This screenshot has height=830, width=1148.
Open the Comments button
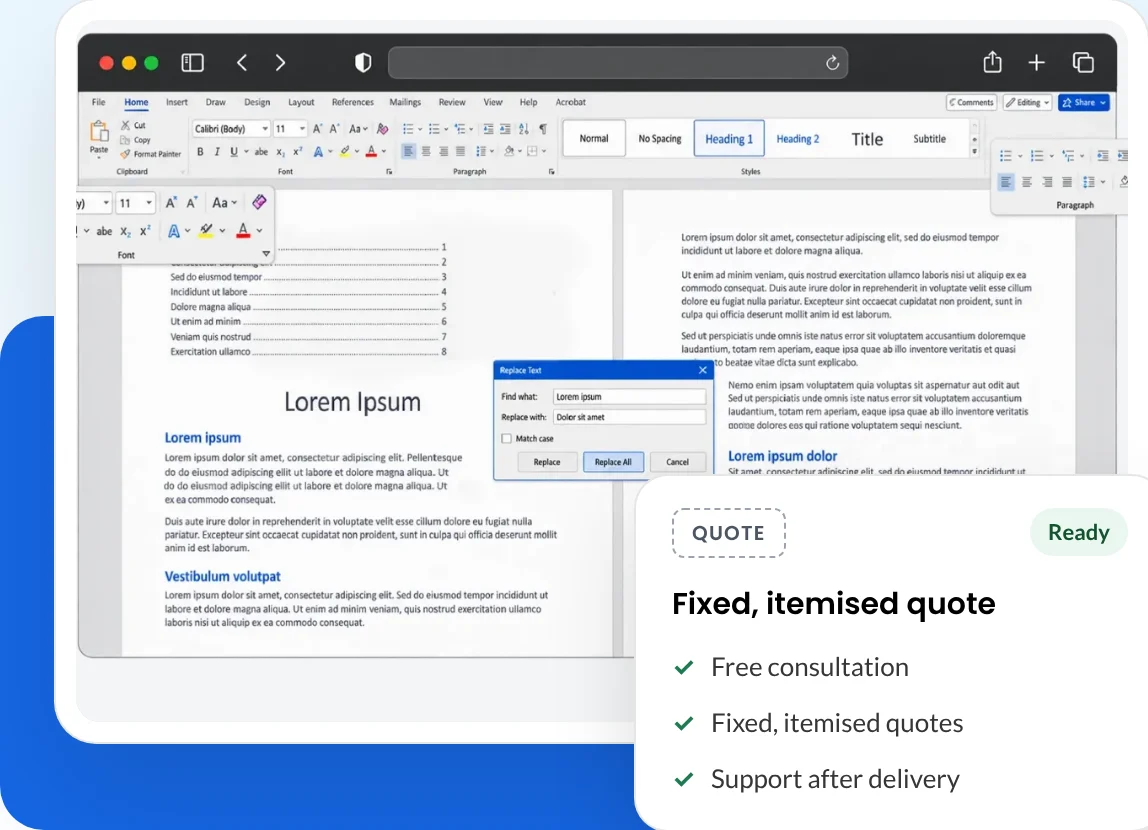click(x=972, y=102)
